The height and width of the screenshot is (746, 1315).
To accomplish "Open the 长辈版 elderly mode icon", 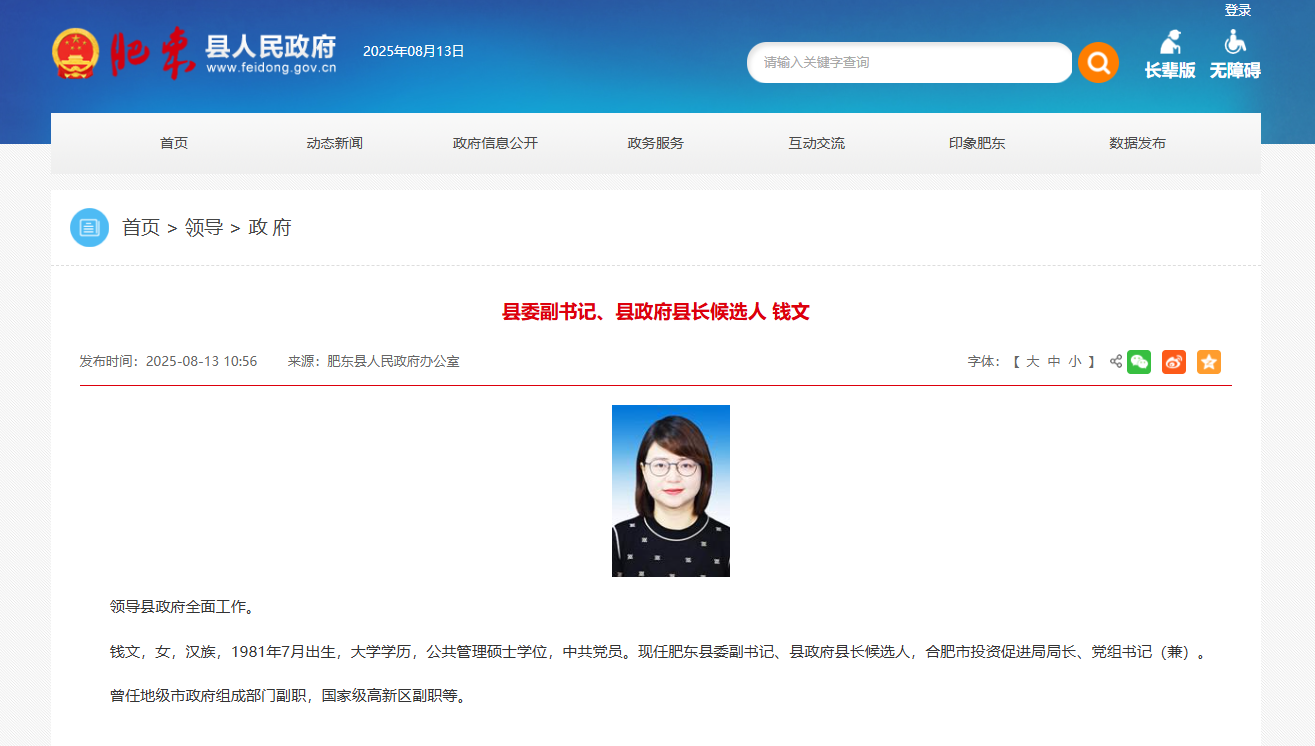I will [1170, 54].
